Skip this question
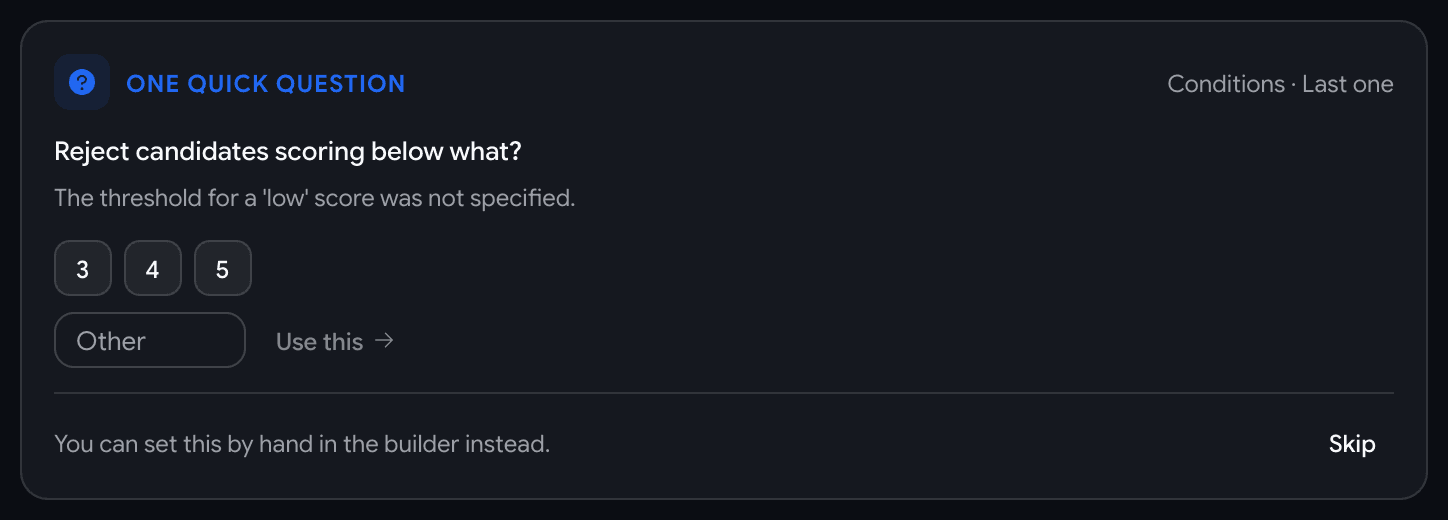Image resolution: width=1448 pixels, height=520 pixels. click(1352, 444)
